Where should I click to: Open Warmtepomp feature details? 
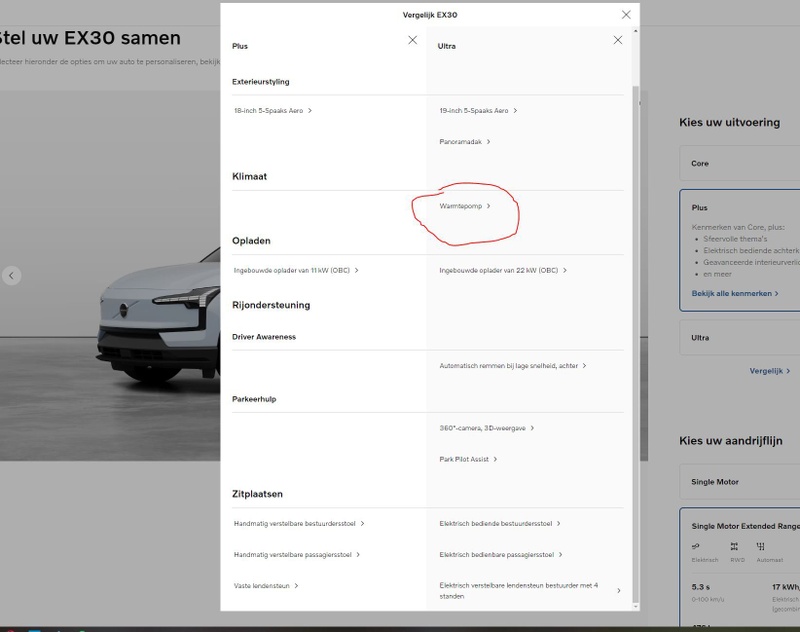pyautogui.click(x=465, y=206)
